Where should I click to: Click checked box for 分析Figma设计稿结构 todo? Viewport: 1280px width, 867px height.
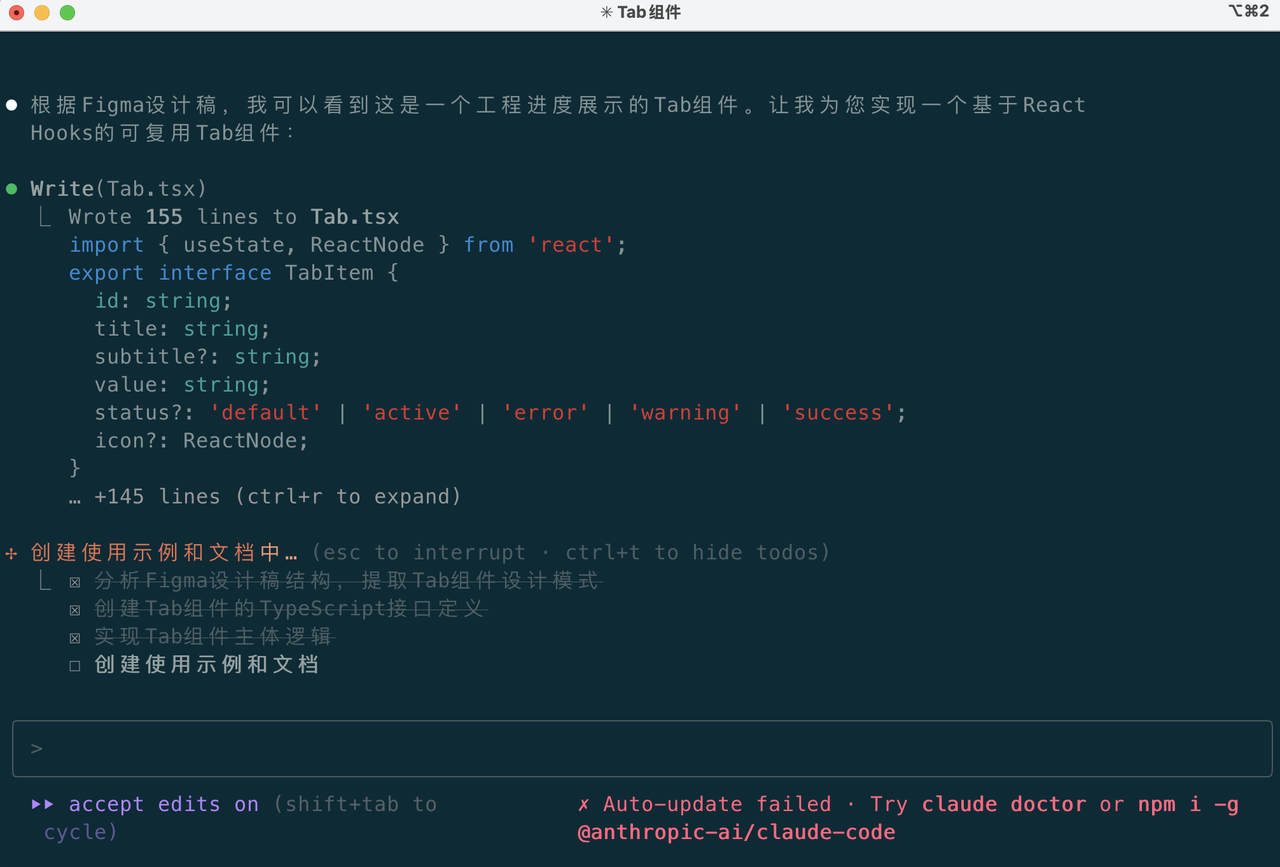[75, 582]
